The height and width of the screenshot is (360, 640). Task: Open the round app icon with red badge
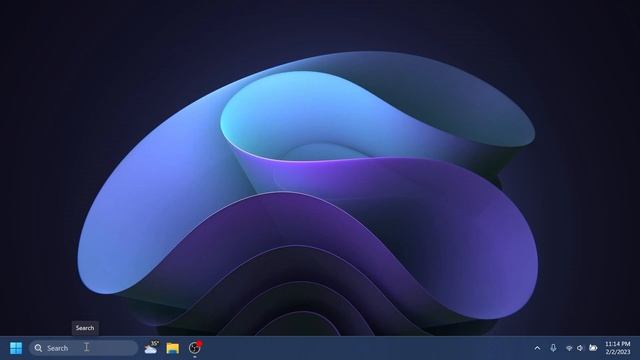click(195, 348)
